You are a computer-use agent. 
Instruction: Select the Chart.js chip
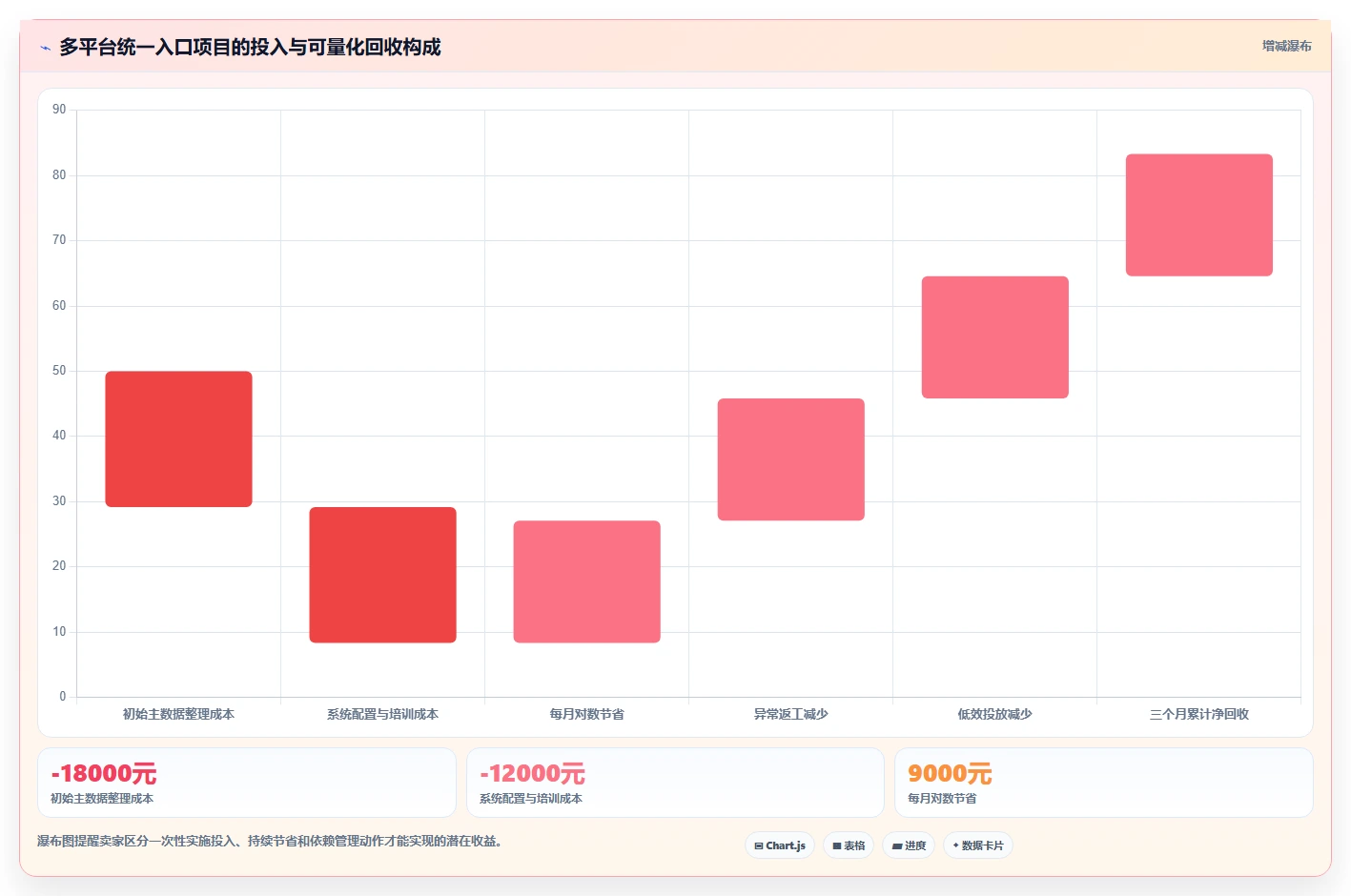point(780,845)
